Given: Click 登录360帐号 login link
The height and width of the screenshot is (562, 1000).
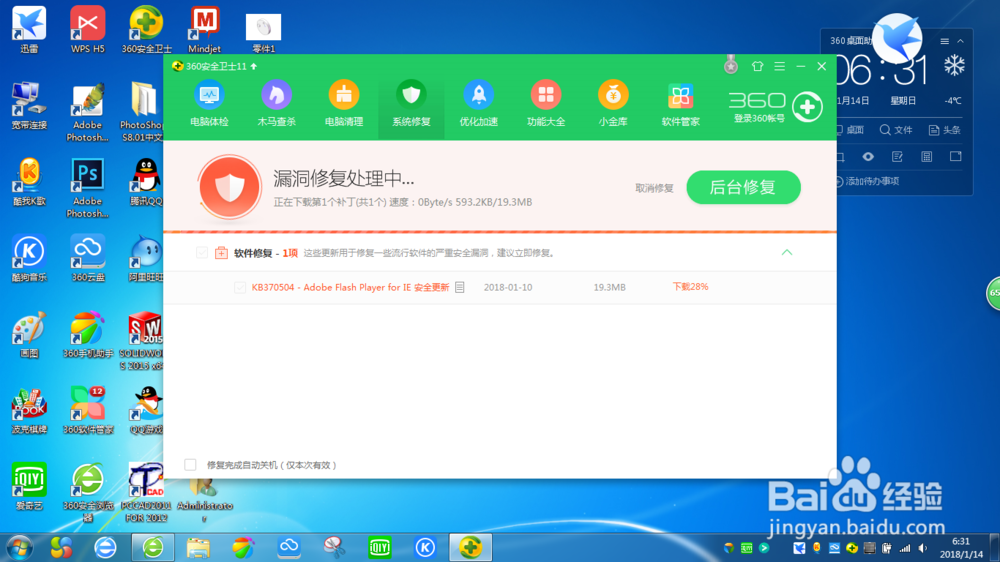Looking at the screenshot, I should click(x=759, y=119).
